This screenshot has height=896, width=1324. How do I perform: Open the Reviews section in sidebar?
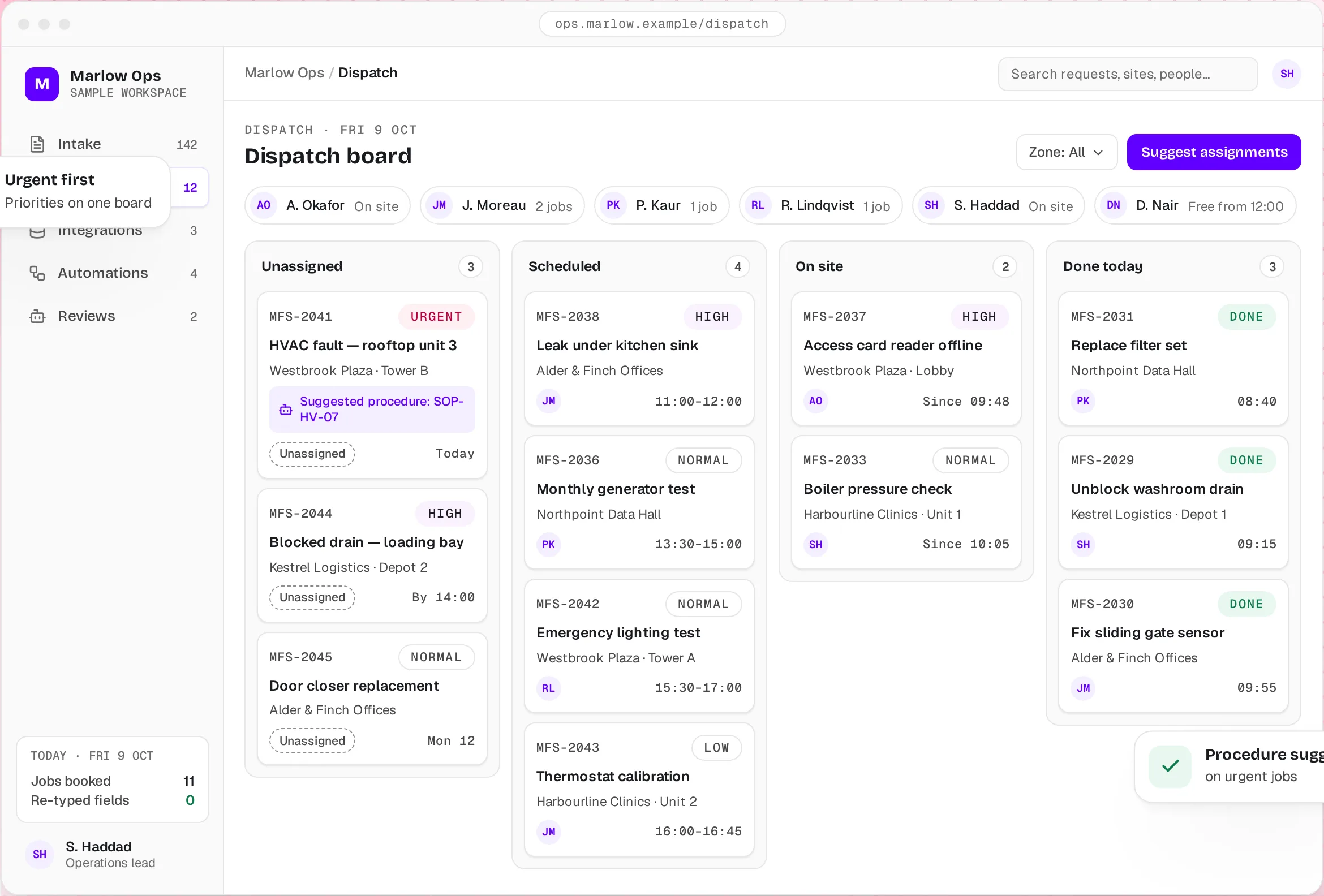(x=113, y=316)
